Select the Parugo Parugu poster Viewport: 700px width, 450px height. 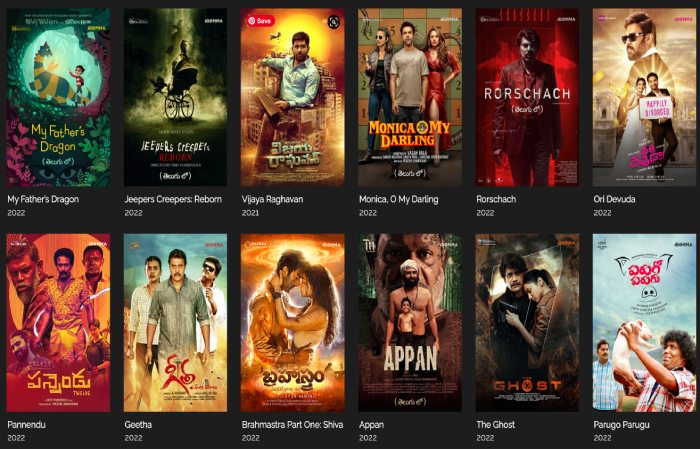(x=645, y=323)
